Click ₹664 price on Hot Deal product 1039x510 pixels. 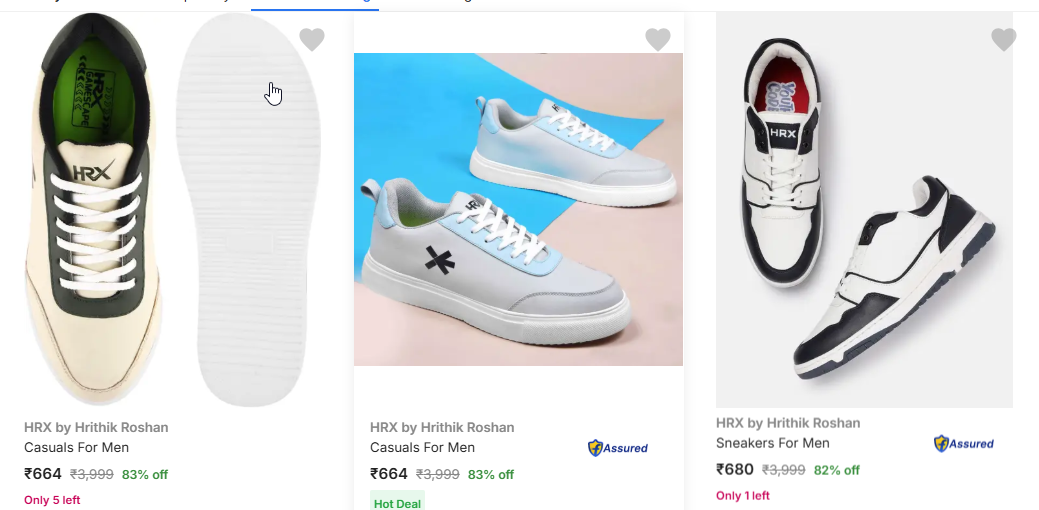click(389, 474)
